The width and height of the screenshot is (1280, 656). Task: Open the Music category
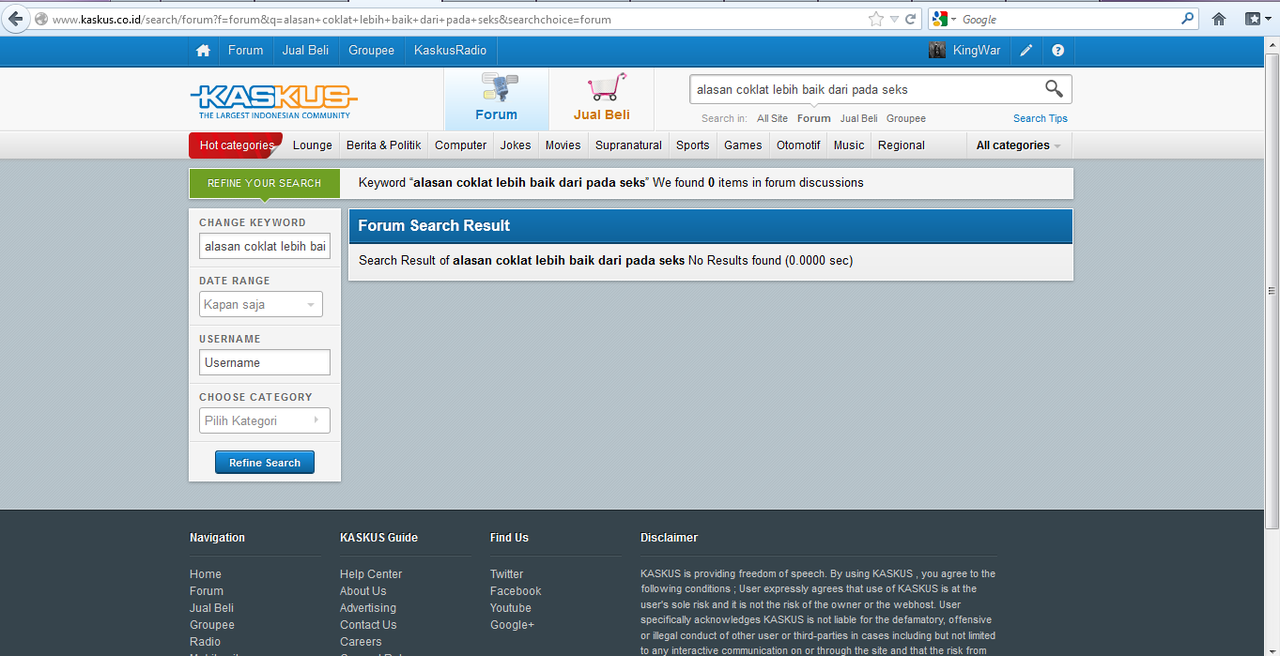(849, 145)
